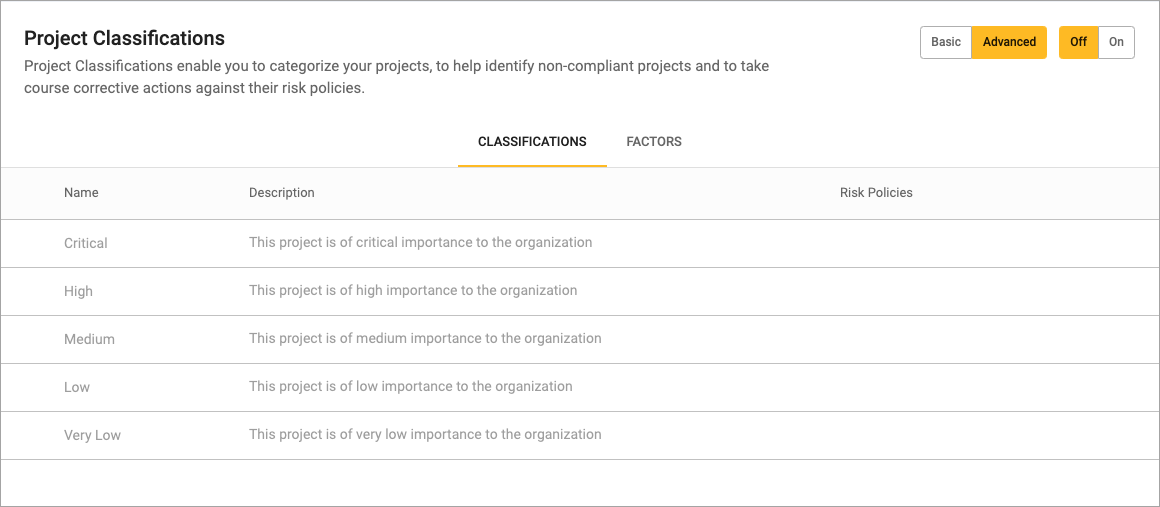Switch to Basic mode

coord(945,42)
